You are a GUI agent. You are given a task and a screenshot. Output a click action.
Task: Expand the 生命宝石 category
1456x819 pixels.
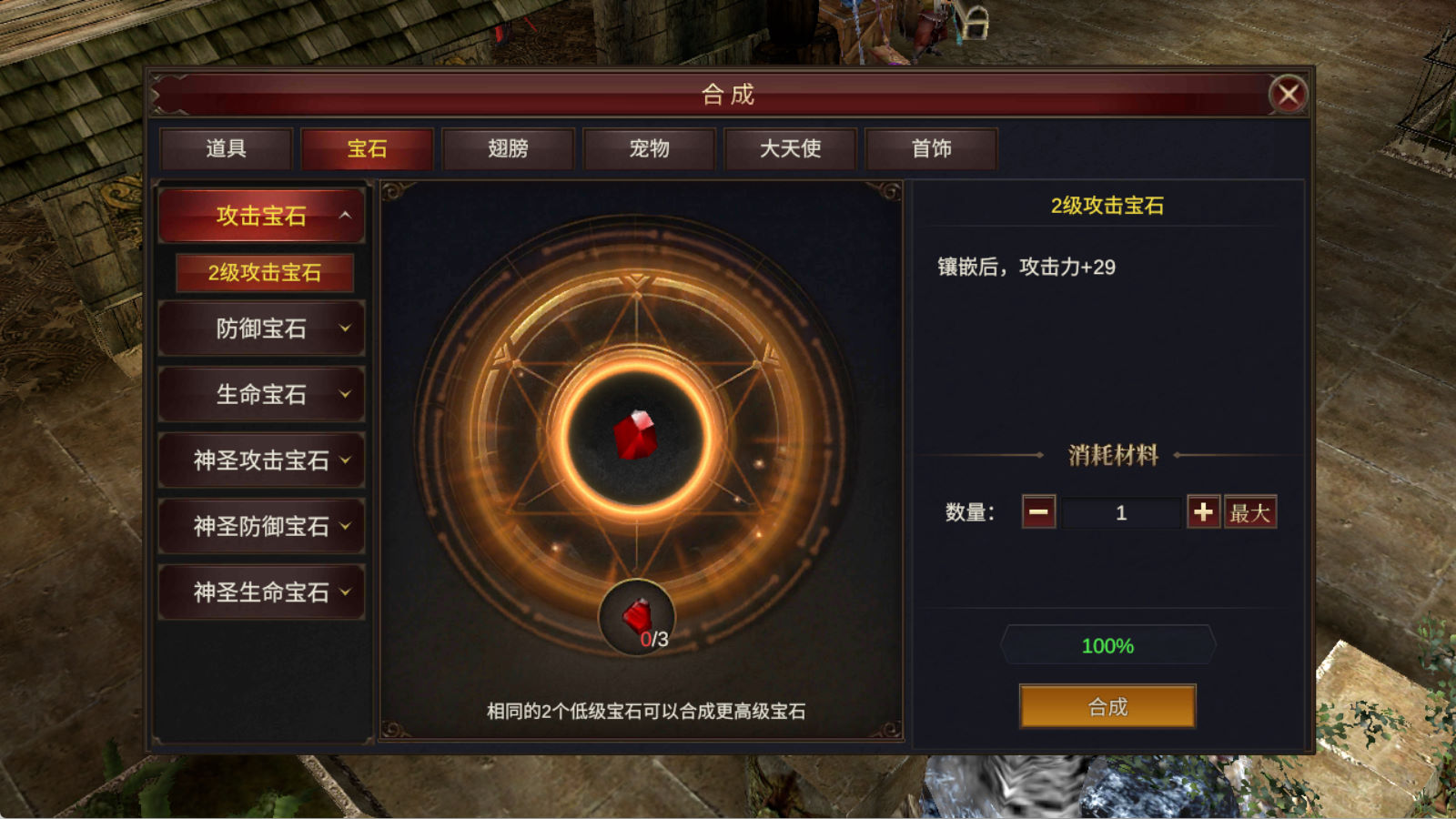pos(262,394)
